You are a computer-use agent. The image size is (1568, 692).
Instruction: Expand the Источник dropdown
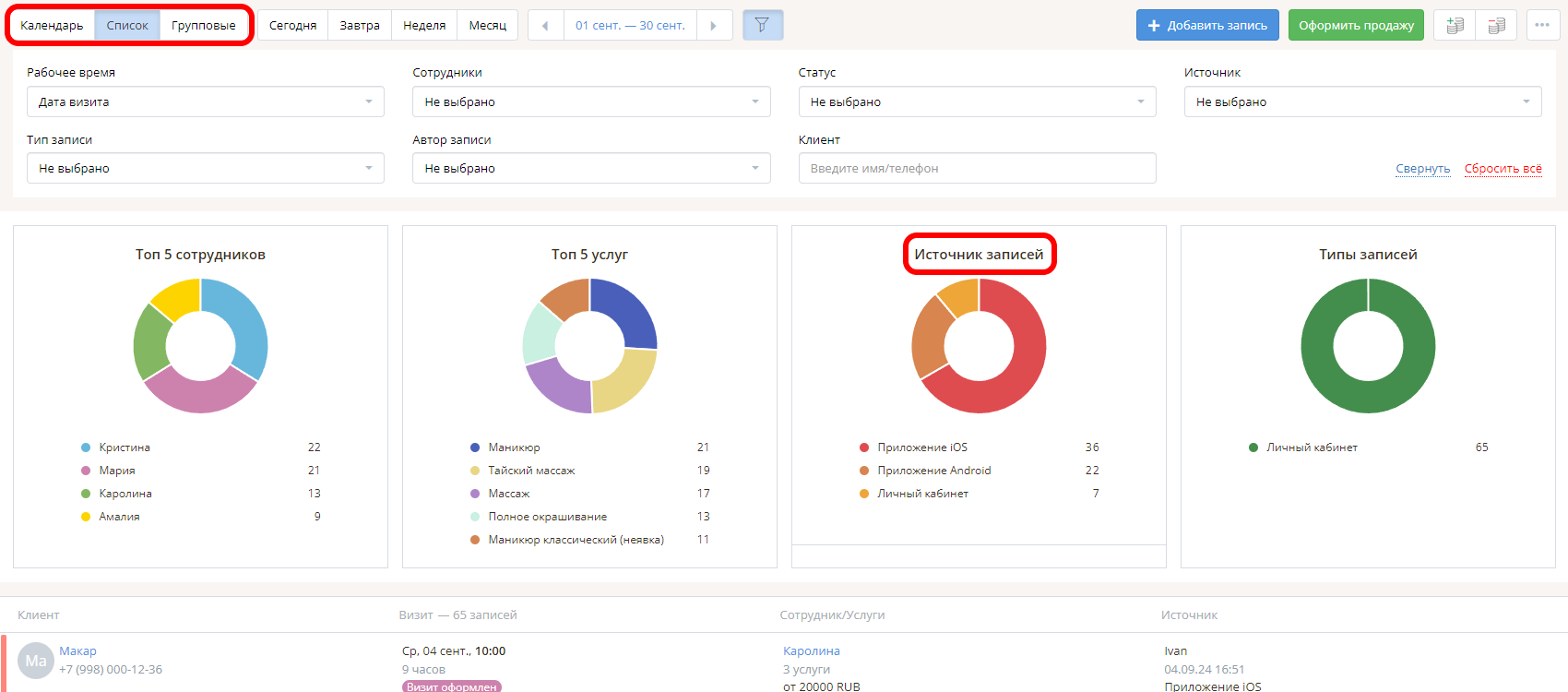[x=1363, y=101]
